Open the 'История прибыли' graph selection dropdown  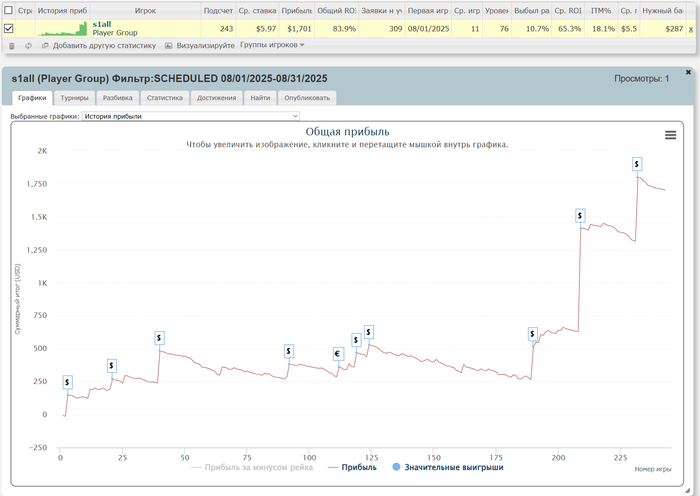(191, 116)
